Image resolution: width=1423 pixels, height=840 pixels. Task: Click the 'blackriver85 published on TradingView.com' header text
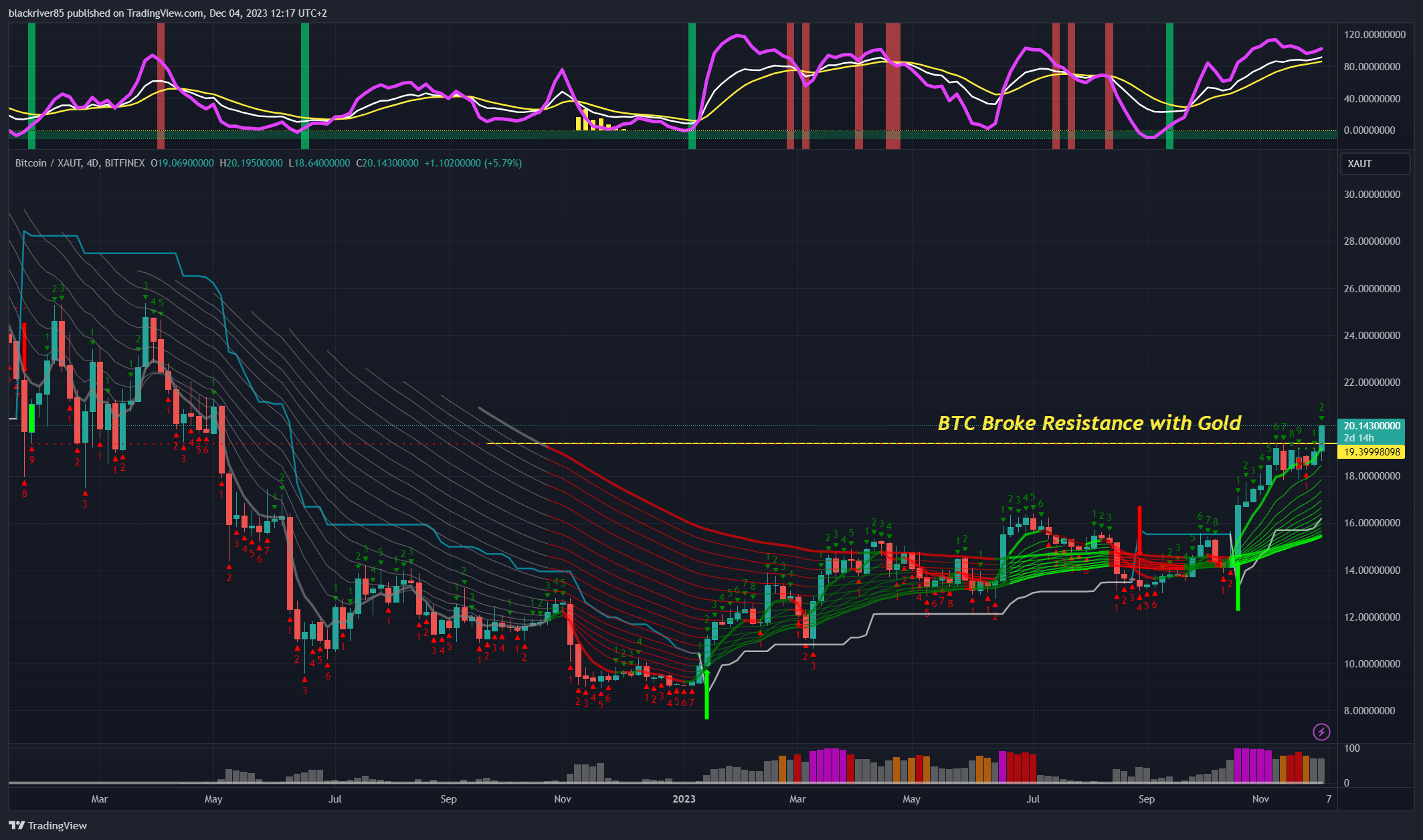point(106,13)
